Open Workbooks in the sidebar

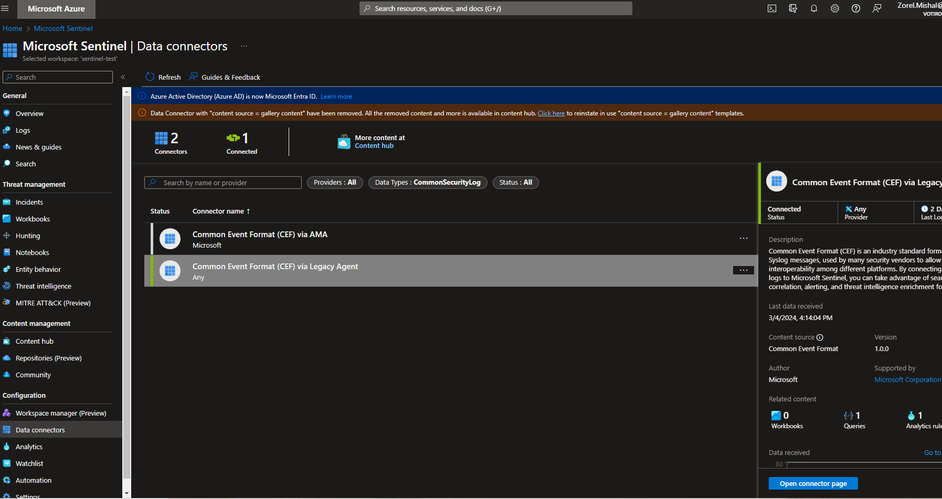[x=32, y=219]
